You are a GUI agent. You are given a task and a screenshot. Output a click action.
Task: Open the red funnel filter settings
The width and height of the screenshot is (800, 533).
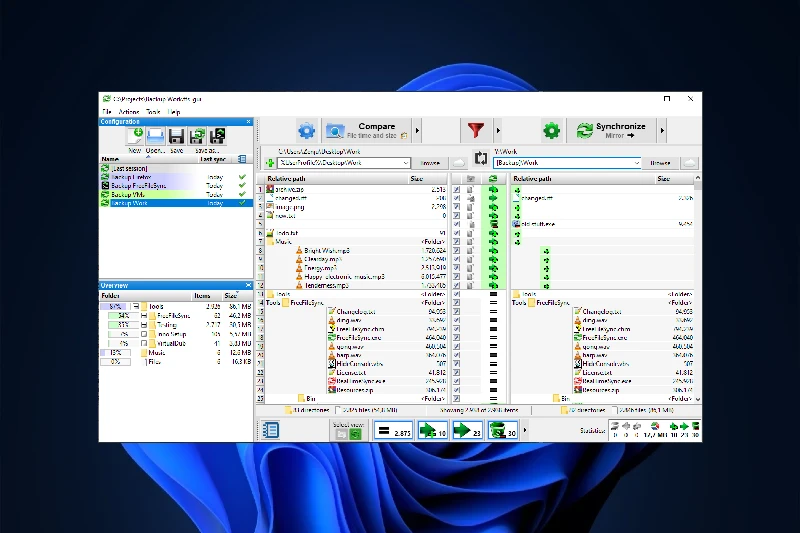pyautogui.click(x=476, y=131)
